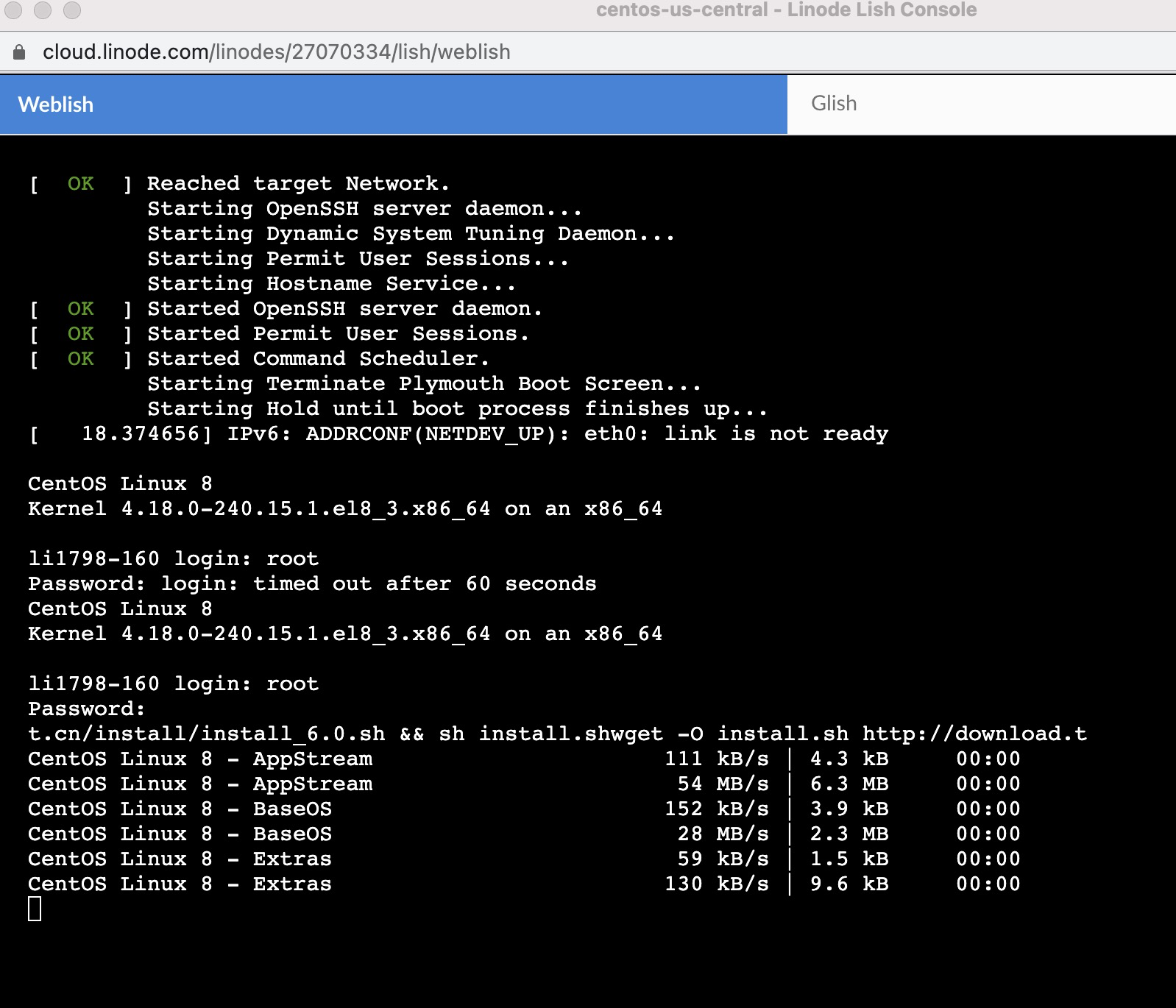The image size is (1176, 1008).
Task: Click the BaseOS row showing 28 MB/s
Action: pyautogui.click(x=523, y=834)
